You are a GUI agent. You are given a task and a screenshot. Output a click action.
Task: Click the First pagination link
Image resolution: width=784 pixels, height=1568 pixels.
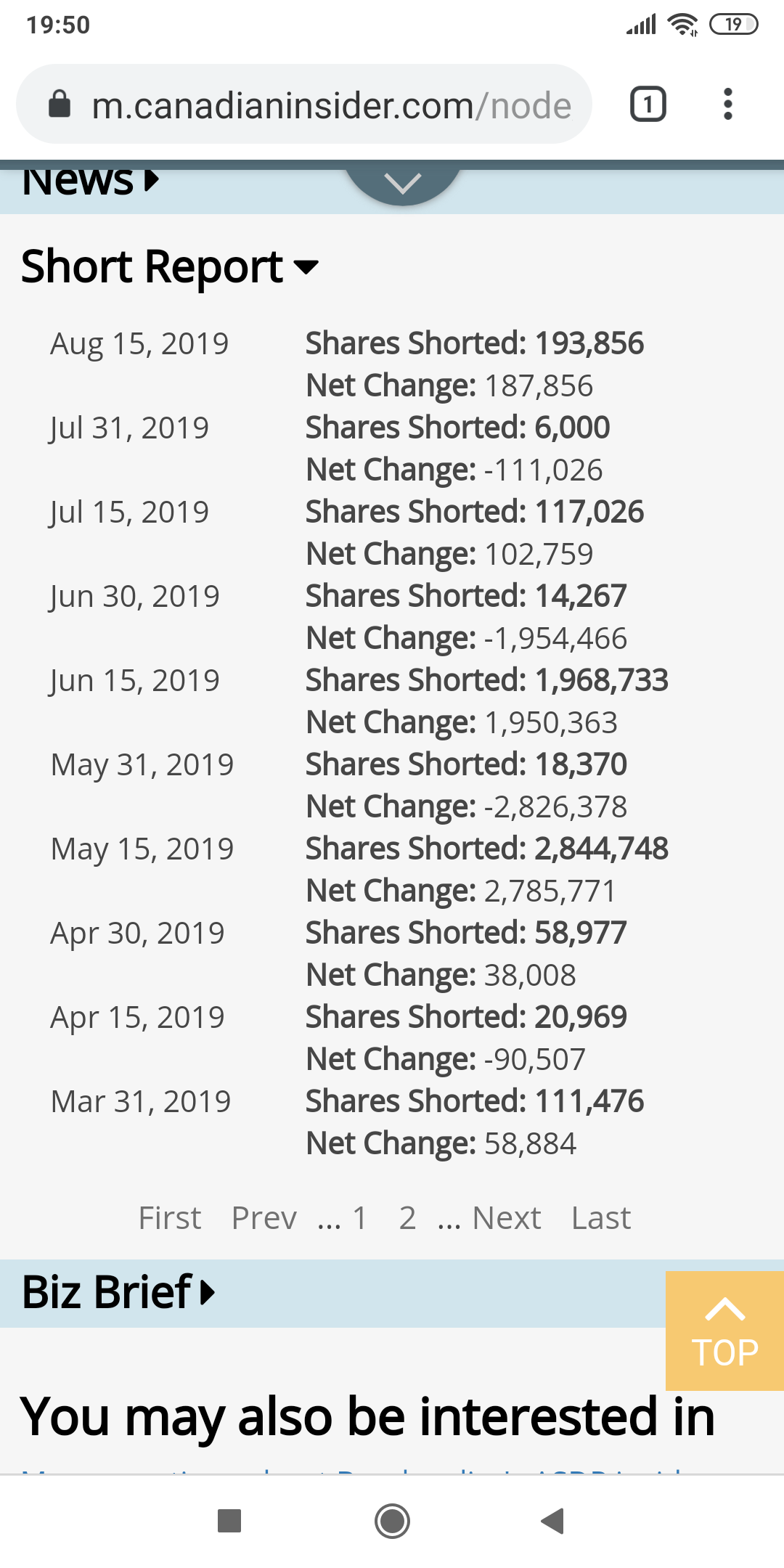coord(170,1218)
